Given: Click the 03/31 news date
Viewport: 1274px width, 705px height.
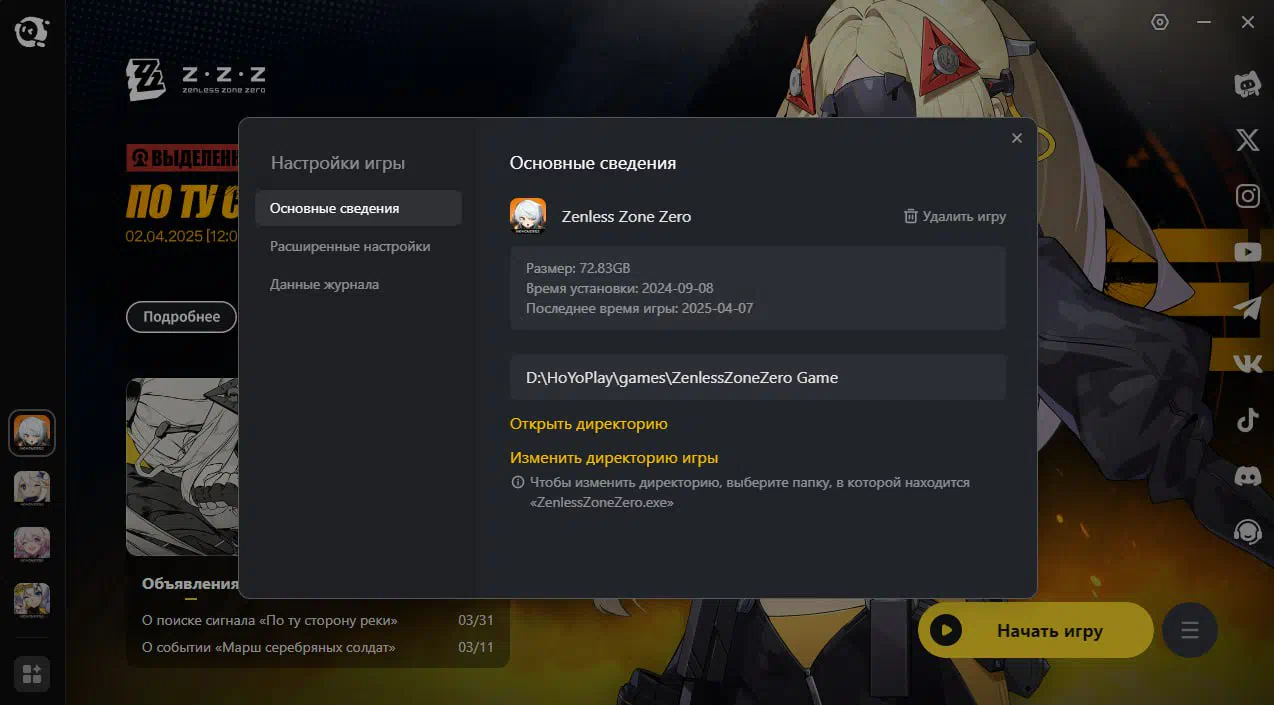Looking at the screenshot, I should (476, 620).
